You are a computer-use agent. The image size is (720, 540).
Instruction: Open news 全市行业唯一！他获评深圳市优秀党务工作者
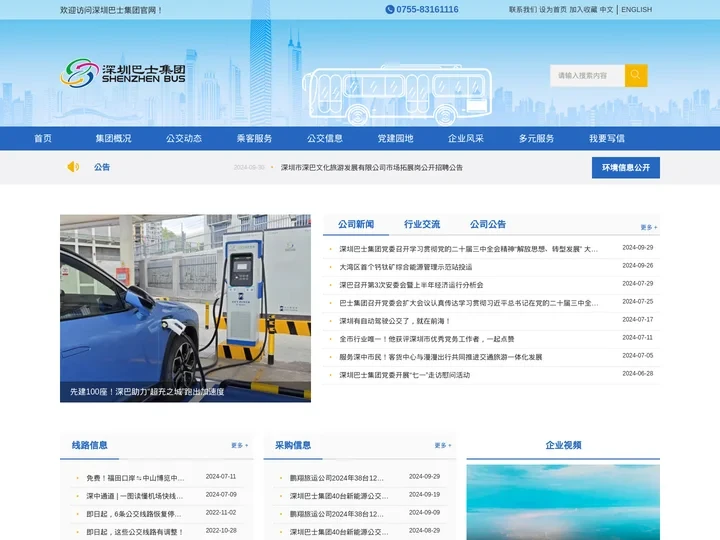[427, 339]
